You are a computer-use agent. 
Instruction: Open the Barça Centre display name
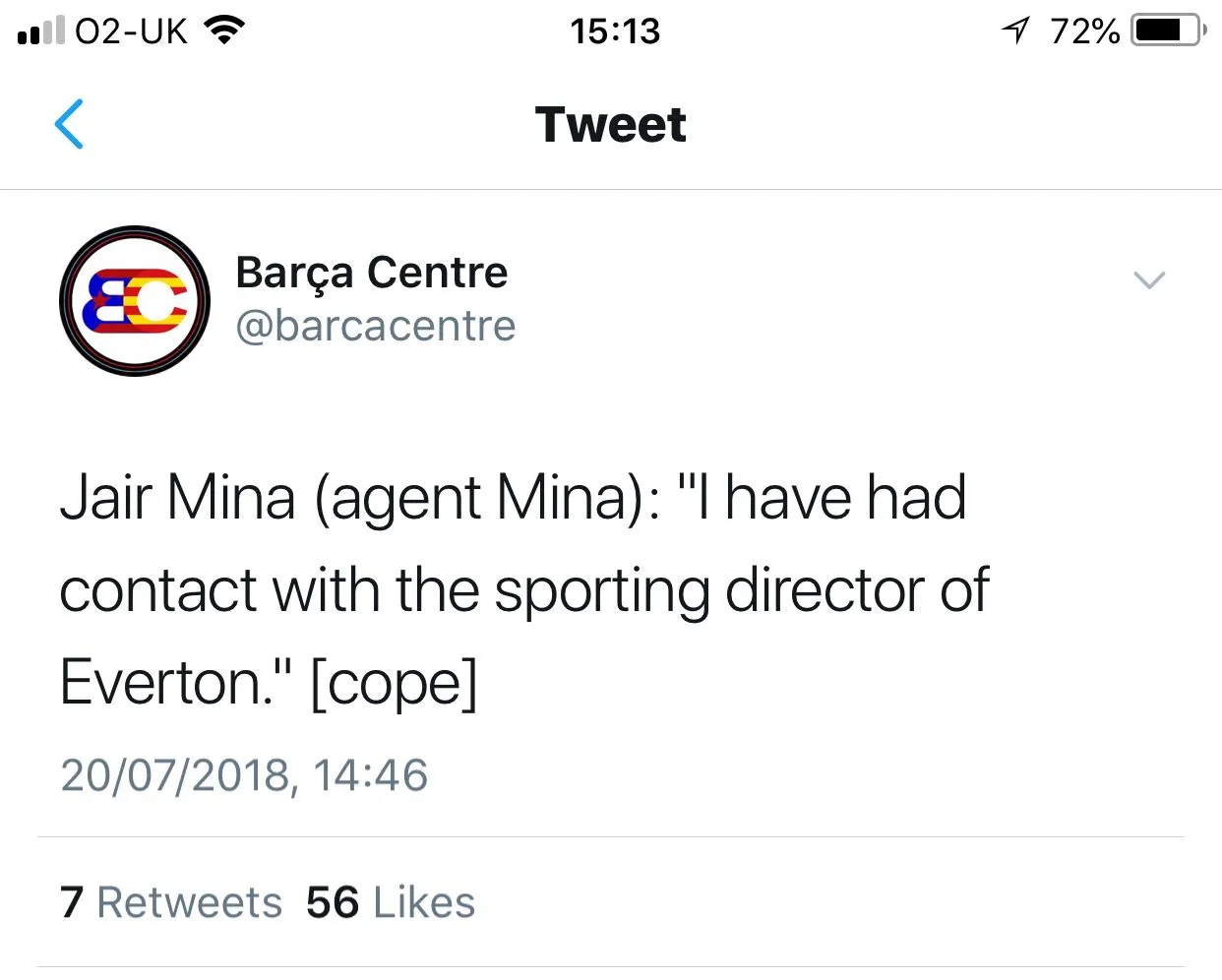pyautogui.click(x=371, y=273)
